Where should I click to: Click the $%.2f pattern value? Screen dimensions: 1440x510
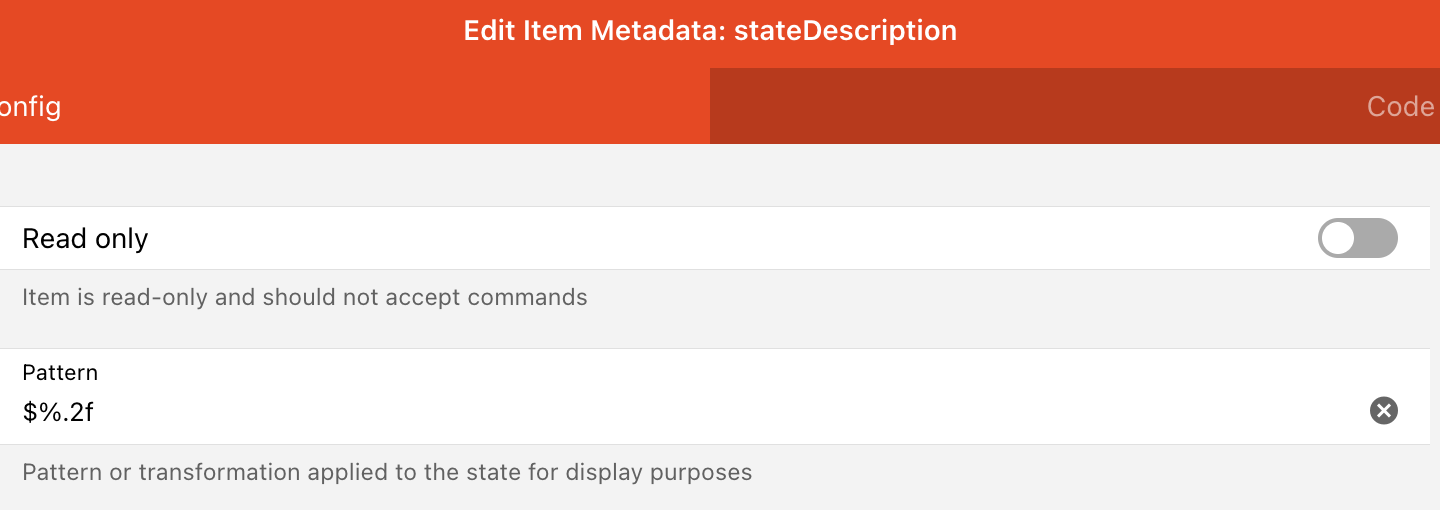click(x=58, y=411)
